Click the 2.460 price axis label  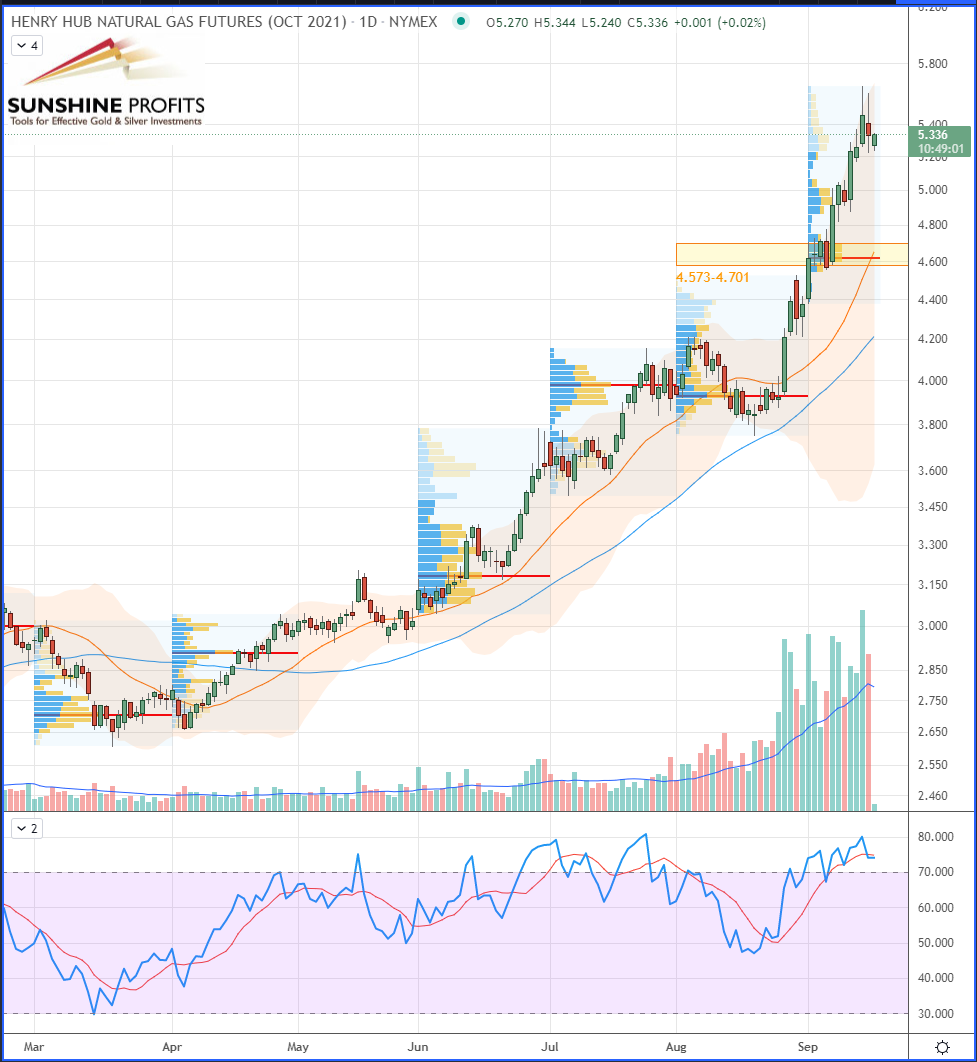(932, 796)
